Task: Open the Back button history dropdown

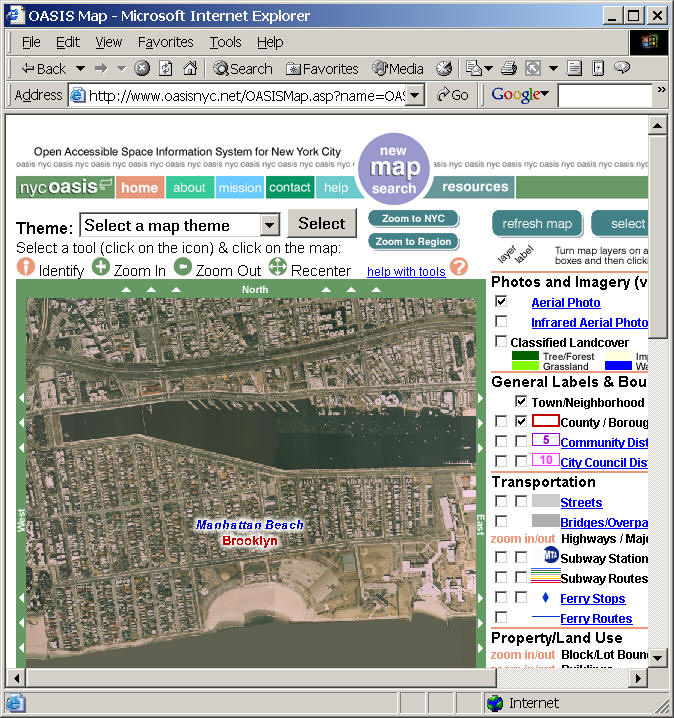Action: pyautogui.click(x=80, y=69)
